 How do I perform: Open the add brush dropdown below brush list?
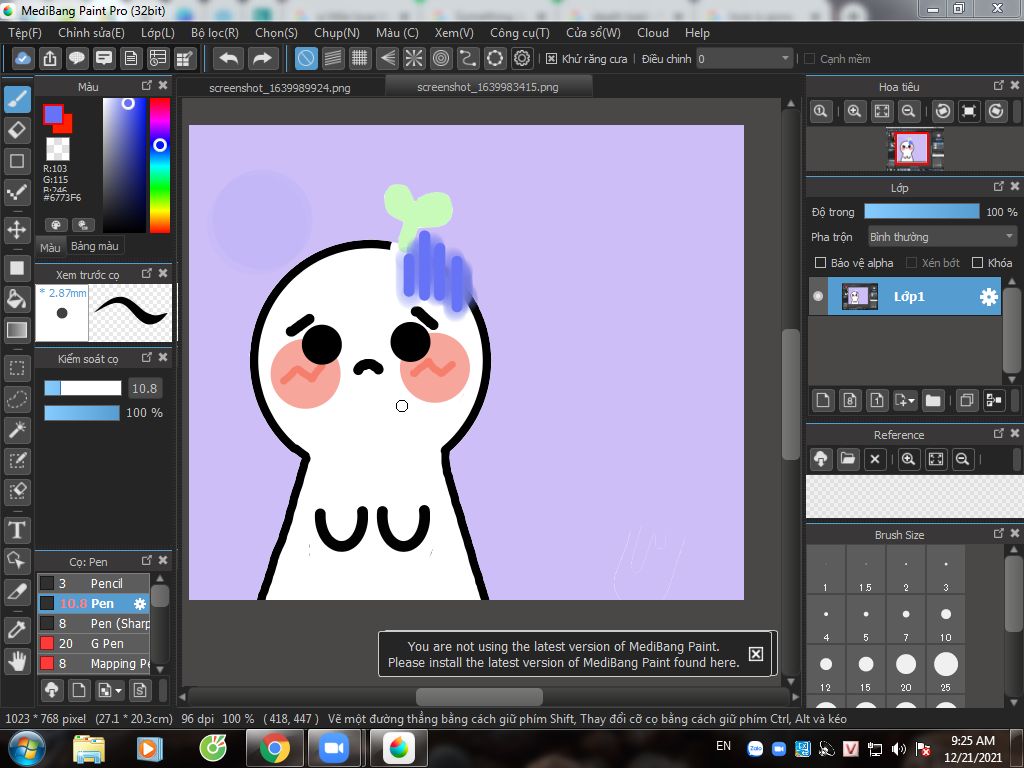(109, 690)
